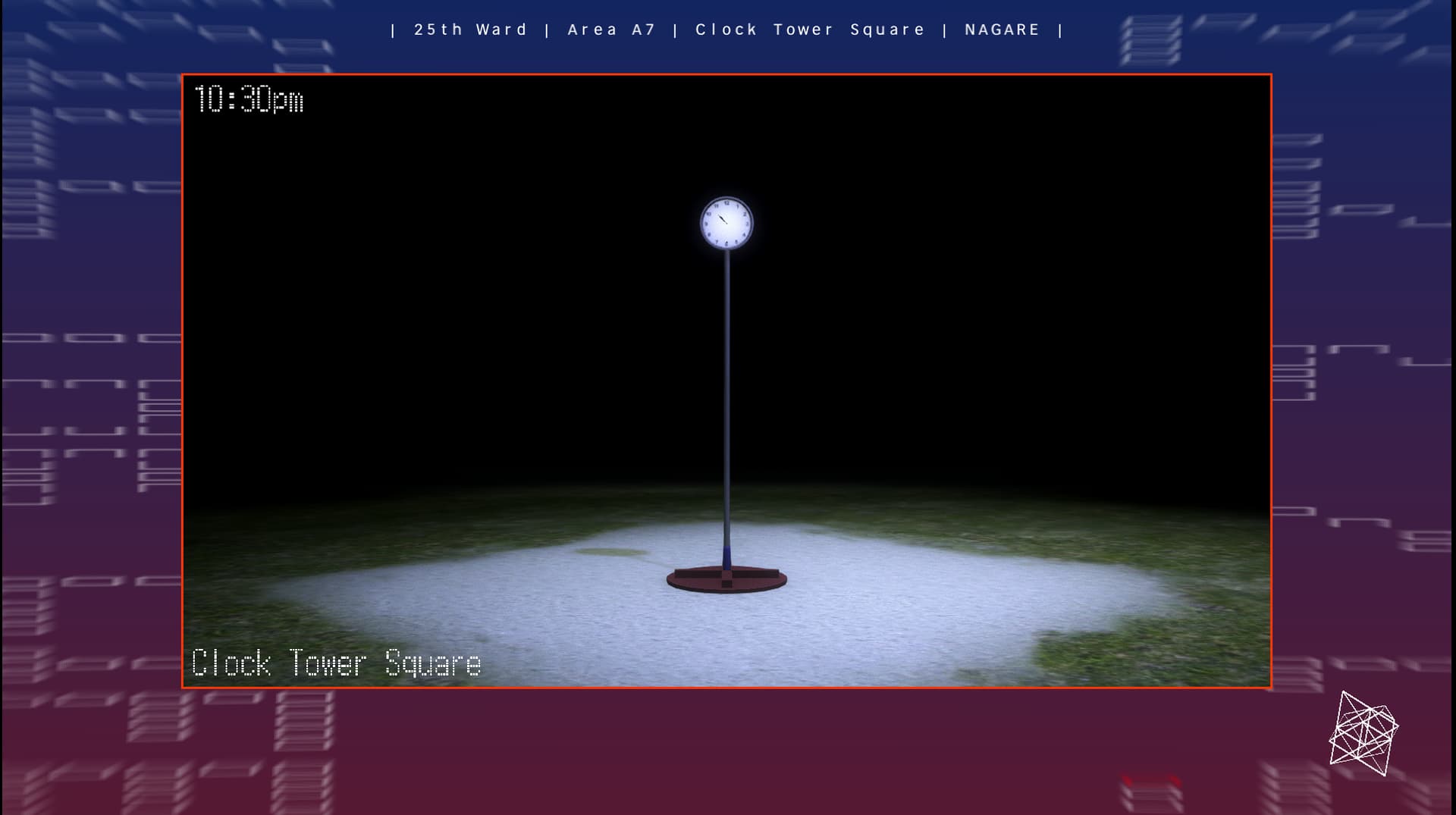Click the illuminated clock face
1456x815 pixels.
726,223
